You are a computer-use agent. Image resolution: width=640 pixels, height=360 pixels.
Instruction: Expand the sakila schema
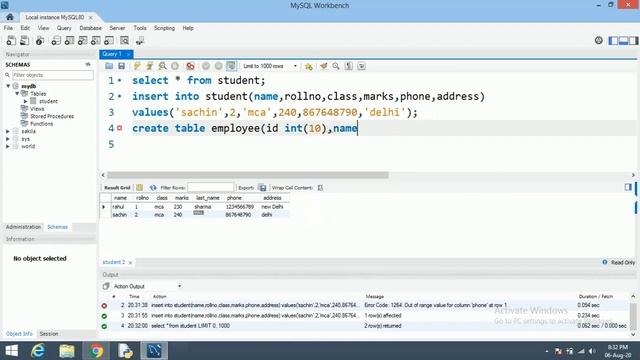pyautogui.click(x=8, y=131)
